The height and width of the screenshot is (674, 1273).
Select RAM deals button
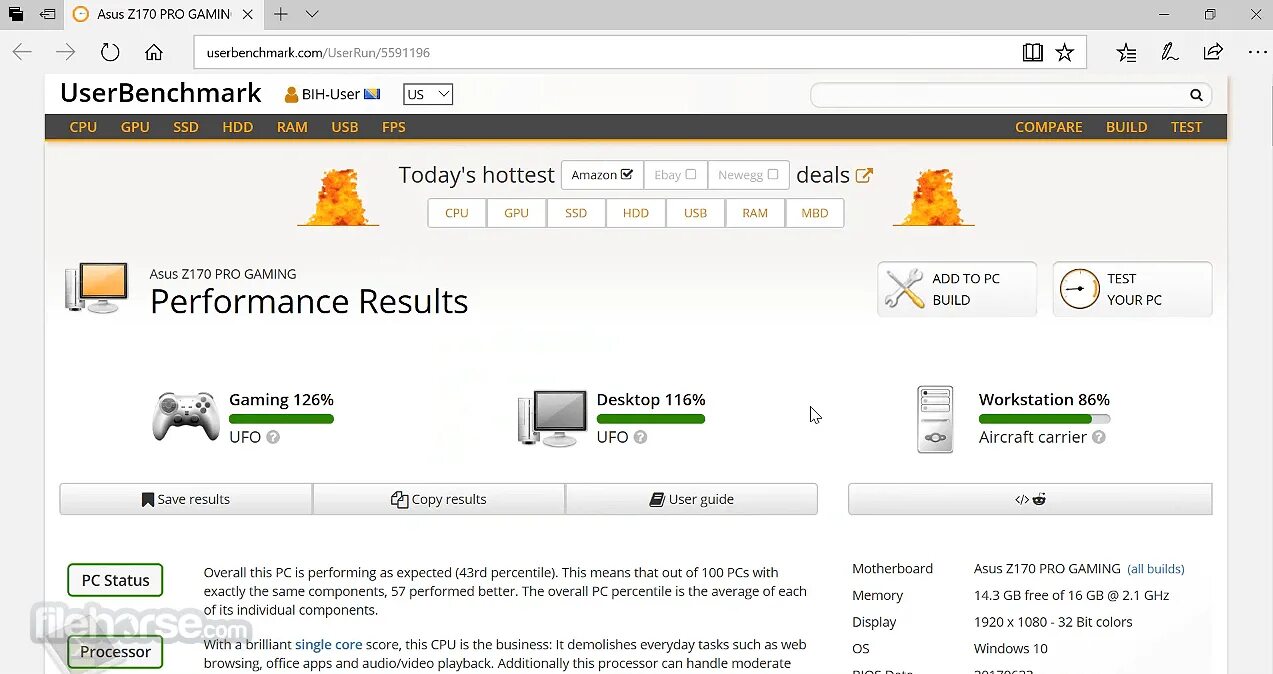(755, 213)
